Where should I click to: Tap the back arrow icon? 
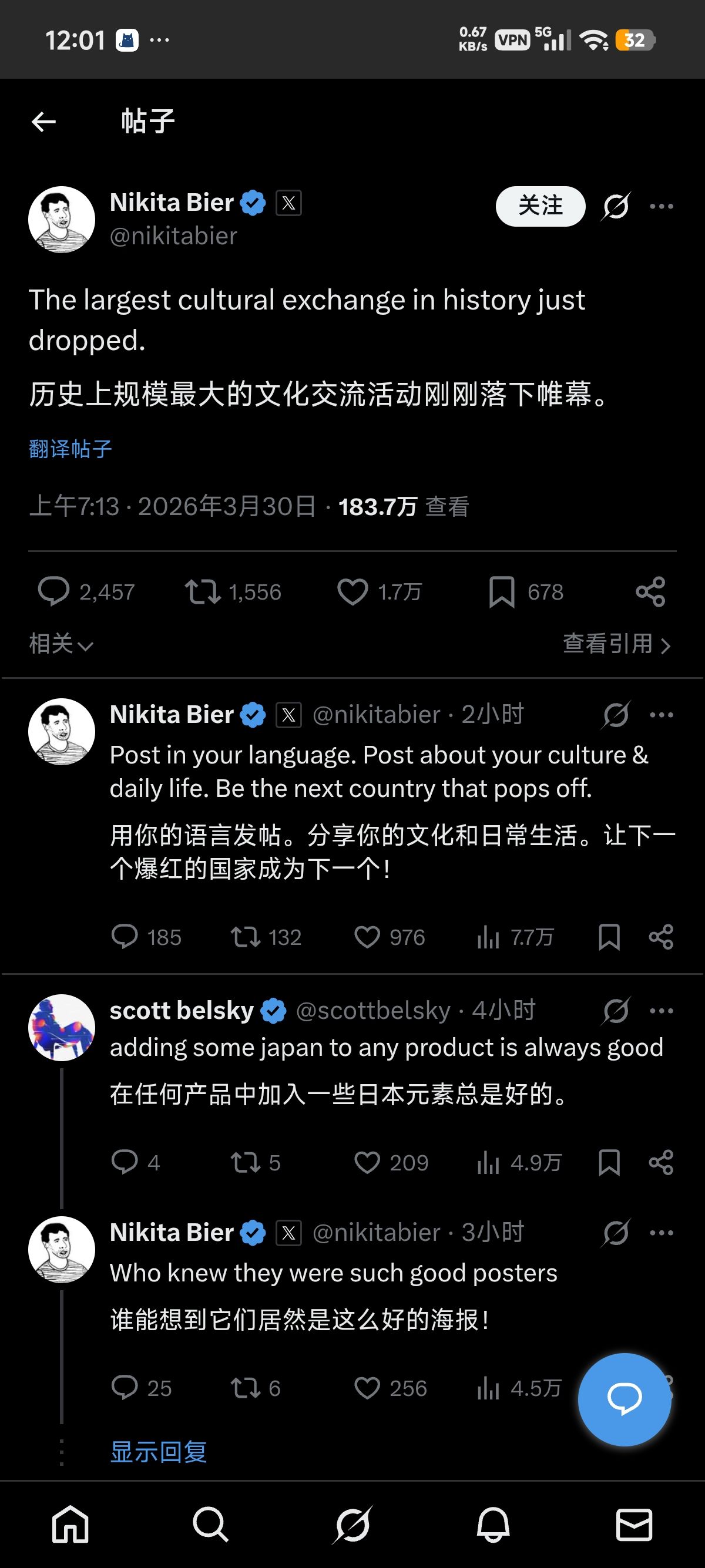click(44, 122)
